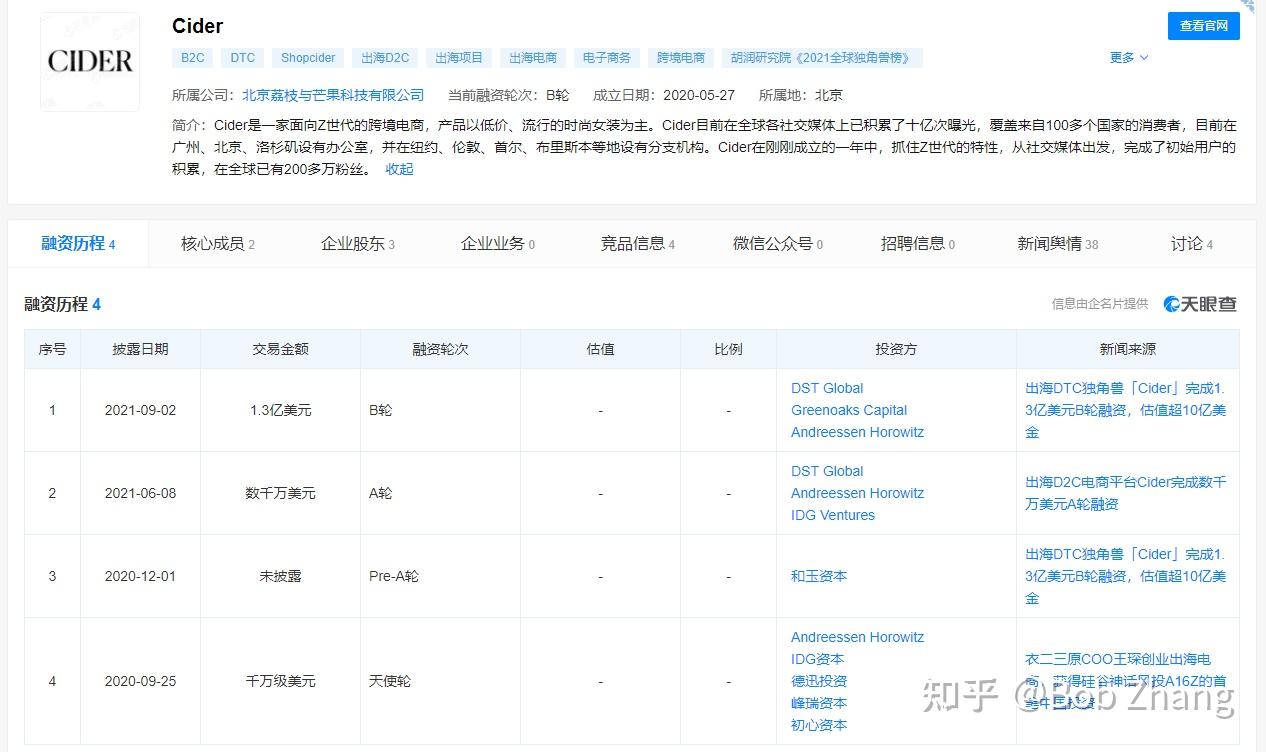Viewport: 1266px width, 752px height.
Task: Open the 企业股东 tab
Action: pyautogui.click(x=358, y=243)
